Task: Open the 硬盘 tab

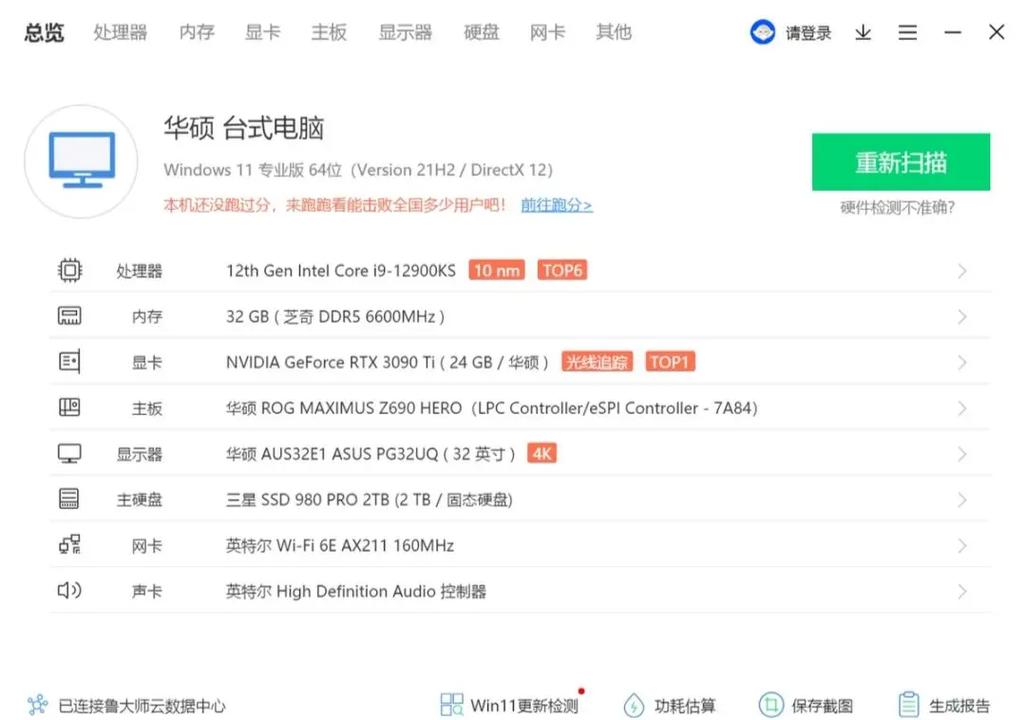Action: tap(481, 32)
